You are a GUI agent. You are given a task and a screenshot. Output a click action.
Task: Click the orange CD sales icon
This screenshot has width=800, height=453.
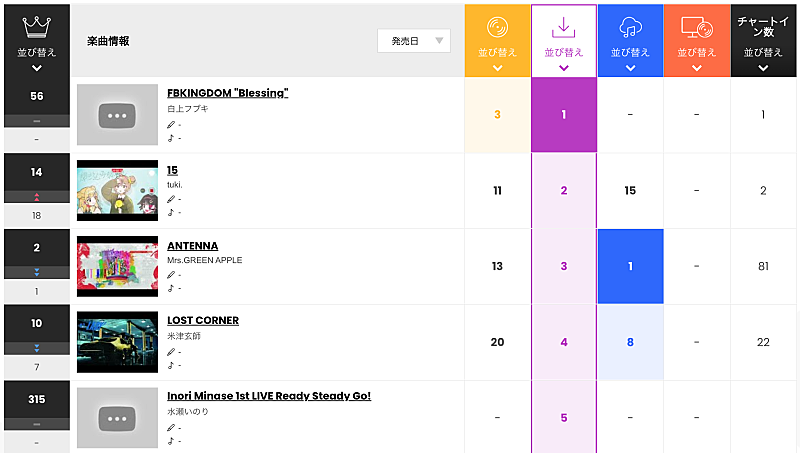pos(497,26)
